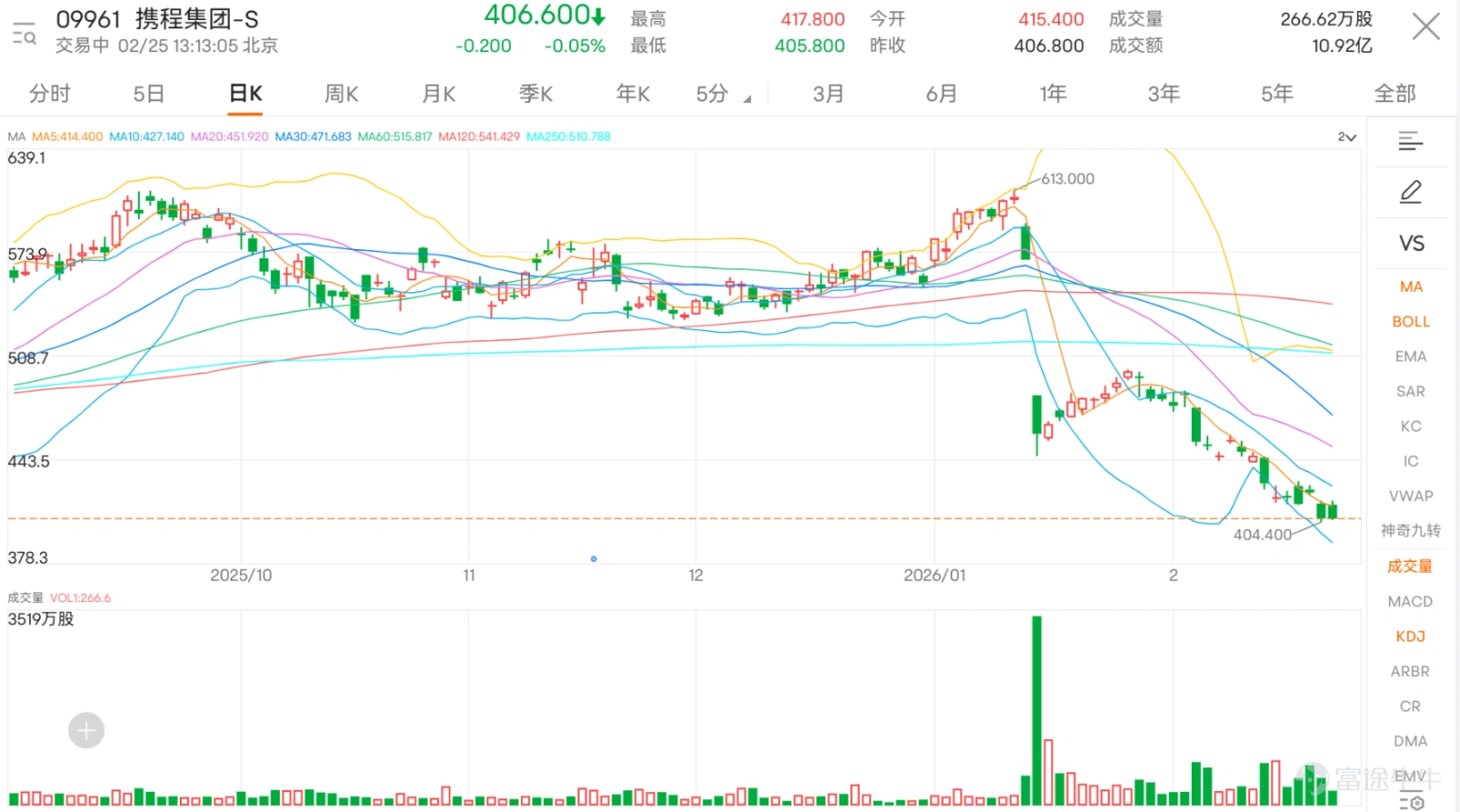Click the 2025/10 date axis label
Viewport: 1460px width, 812px height.
click(241, 576)
